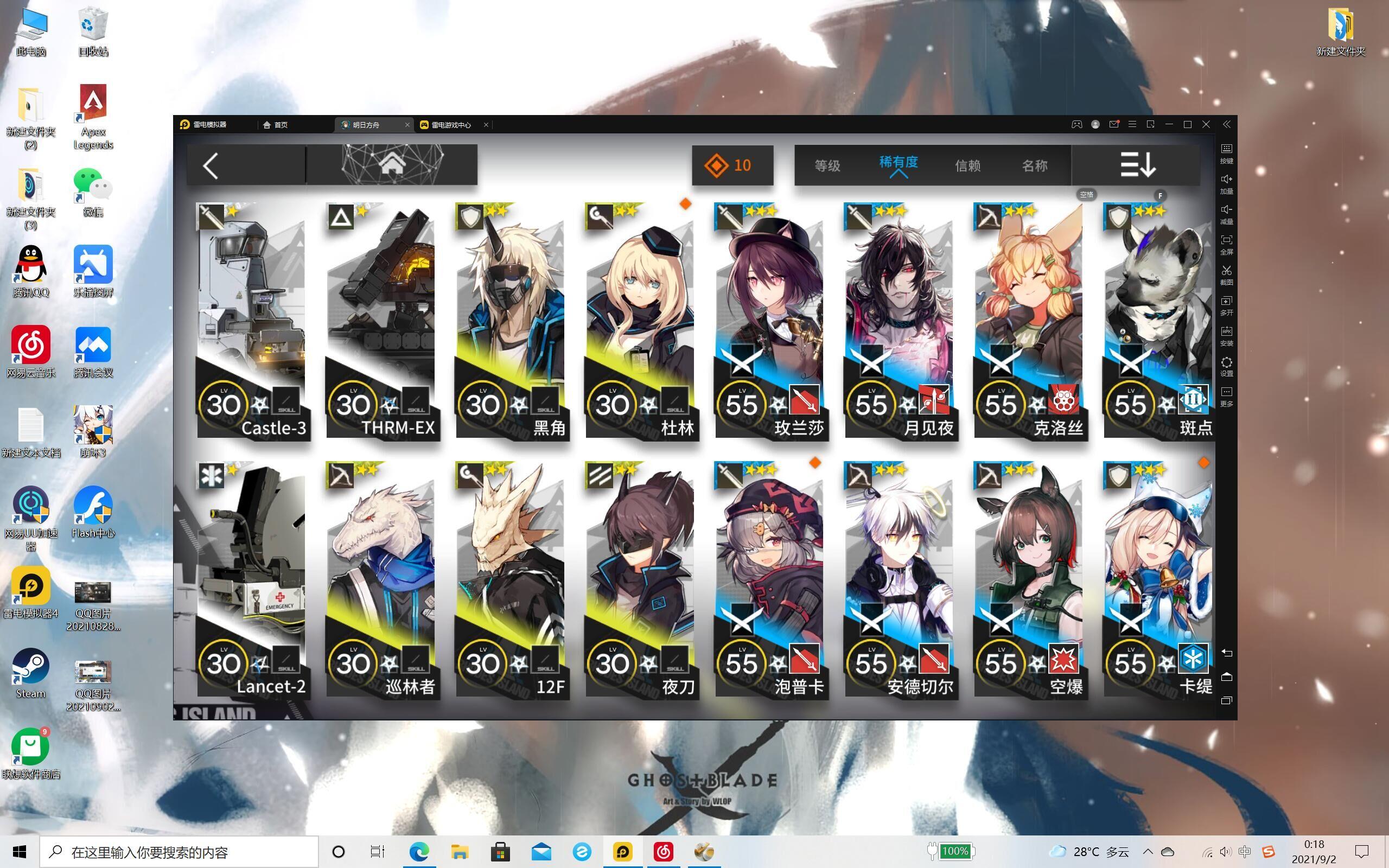Collapse the emulator sidebar double-chevron
This screenshot has width=1389, height=868.
point(1226,125)
